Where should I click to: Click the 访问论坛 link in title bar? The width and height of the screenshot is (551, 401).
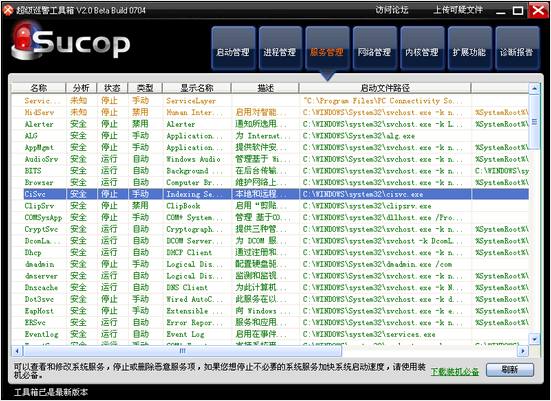coord(391,10)
